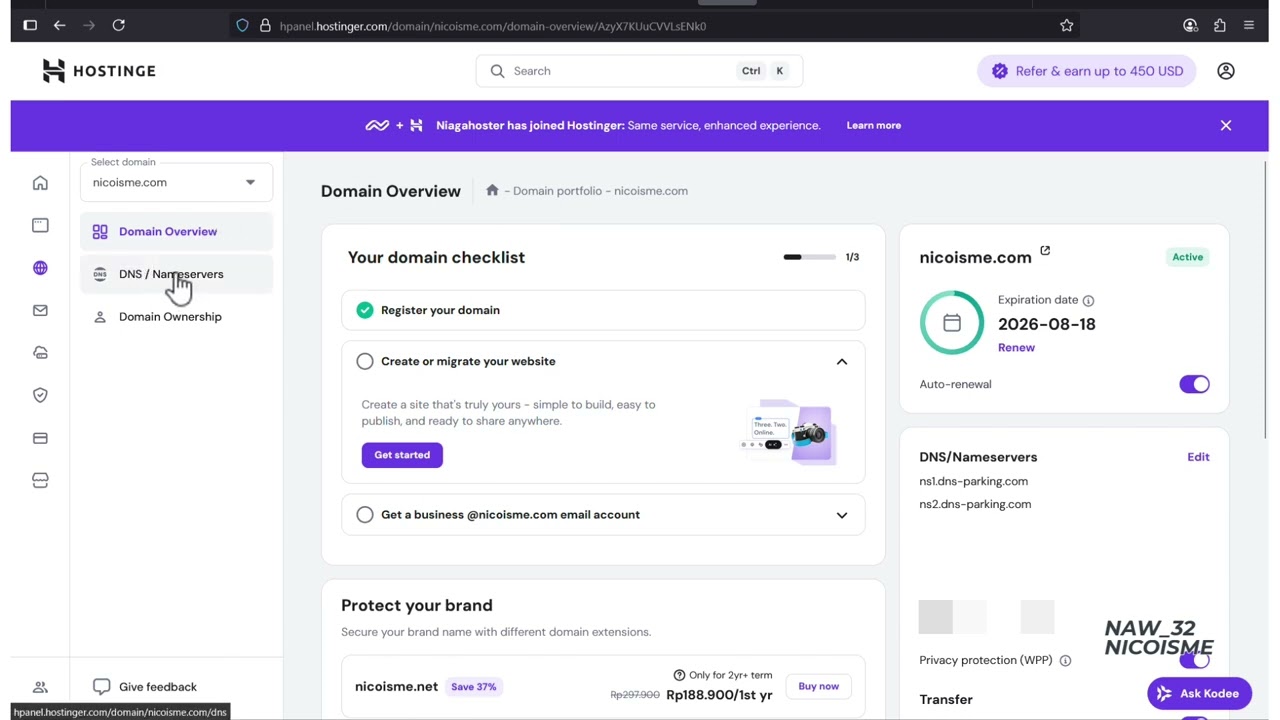Click Edit next to DNS/Nameservers
The image size is (1280, 720).
(x=1198, y=457)
